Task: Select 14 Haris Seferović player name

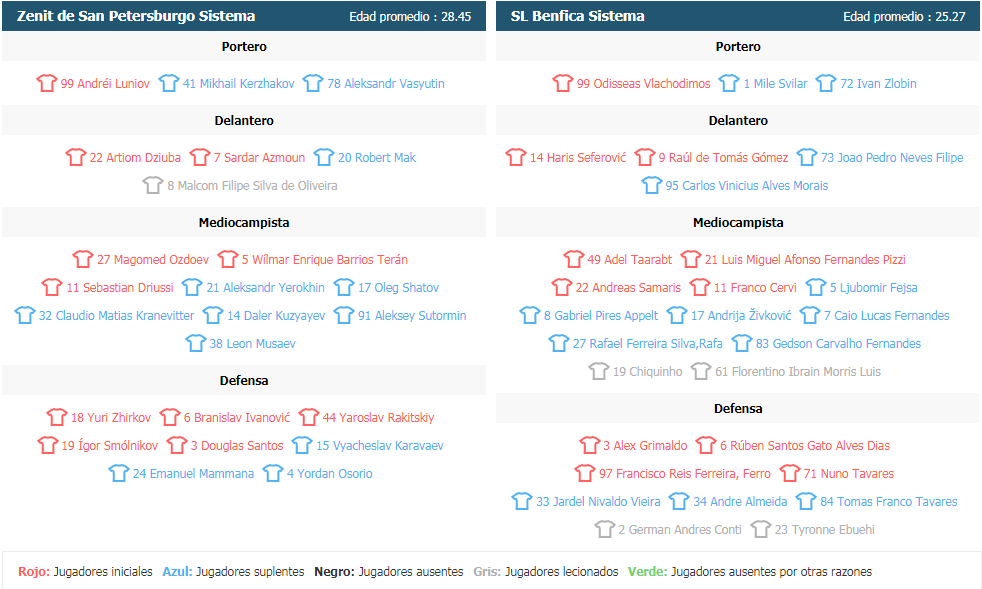Action: 577,157
